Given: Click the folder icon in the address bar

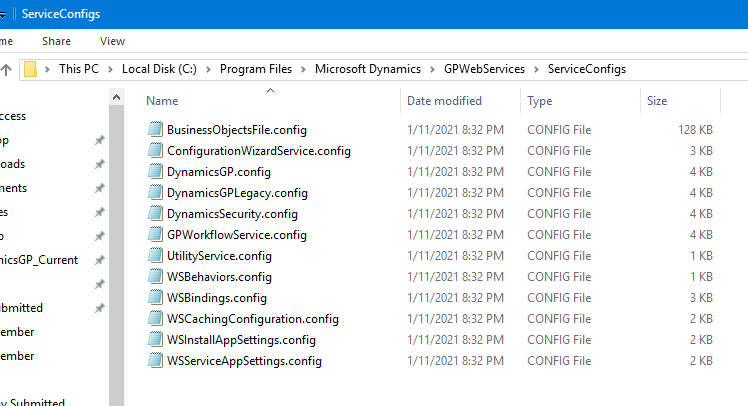Looking at the screenshot, I should 31,69.
